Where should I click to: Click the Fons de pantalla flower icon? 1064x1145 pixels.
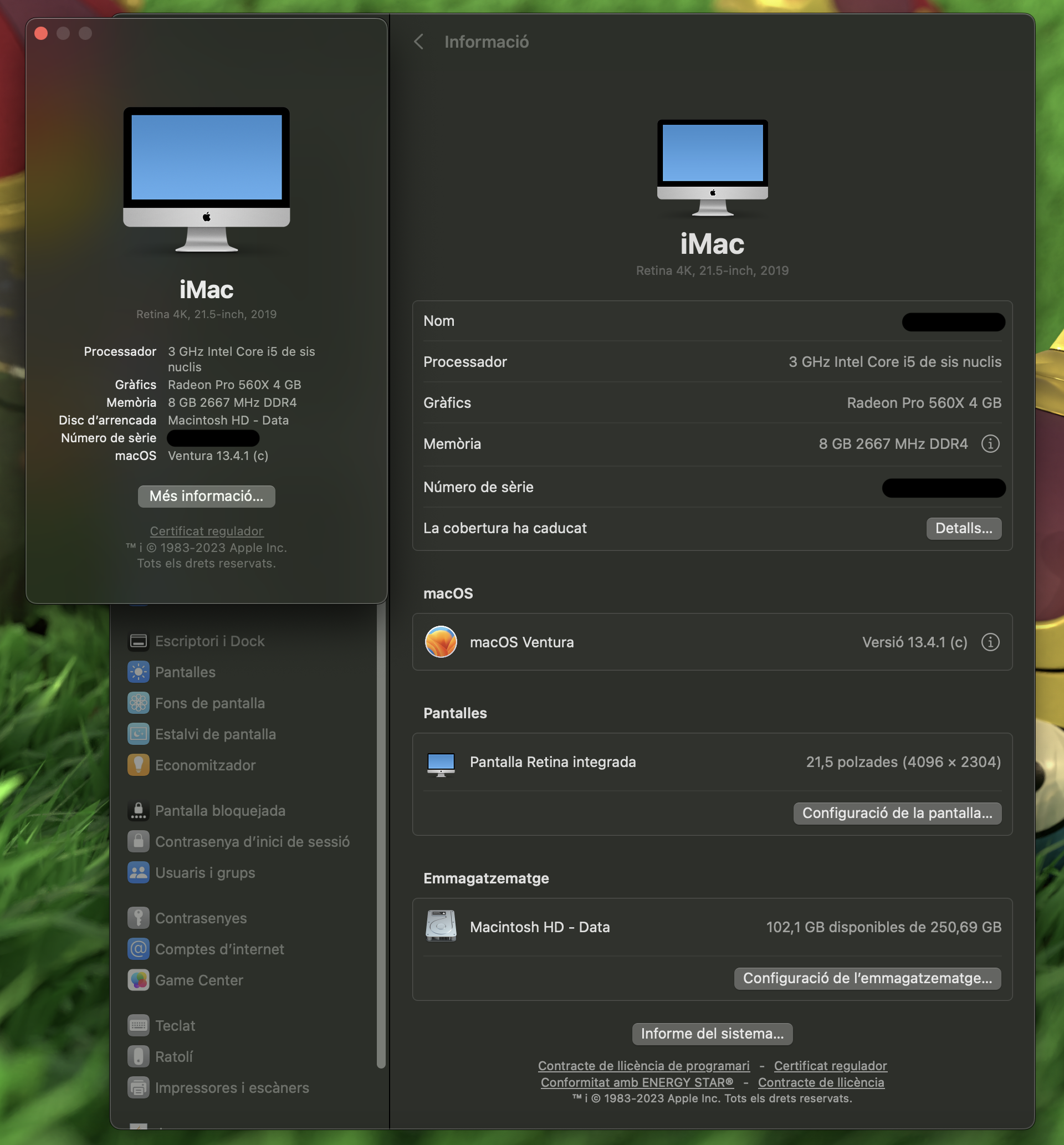pyautogui.click(x=138, y=703)
